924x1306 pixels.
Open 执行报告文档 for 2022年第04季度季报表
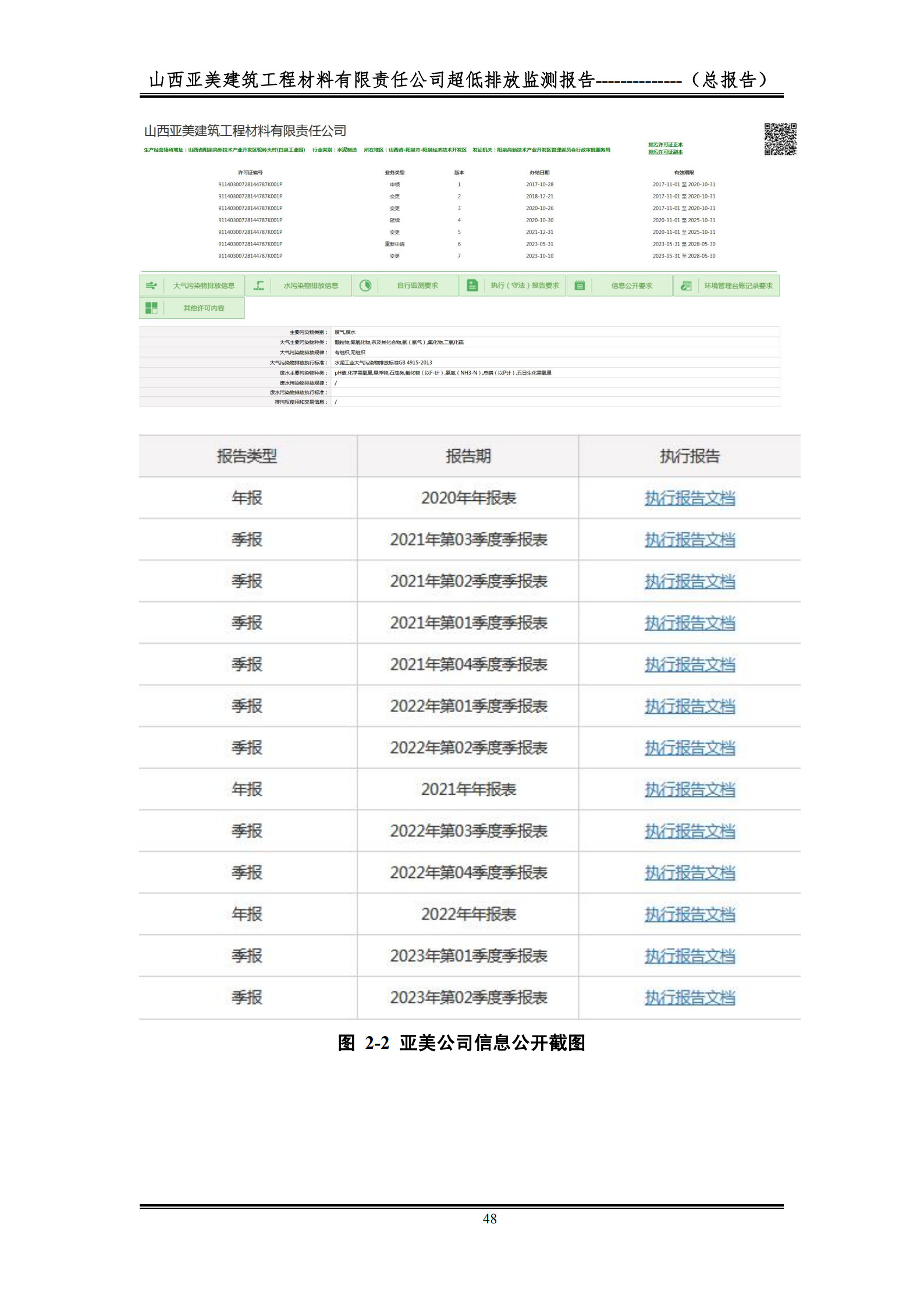coord(690,873)
